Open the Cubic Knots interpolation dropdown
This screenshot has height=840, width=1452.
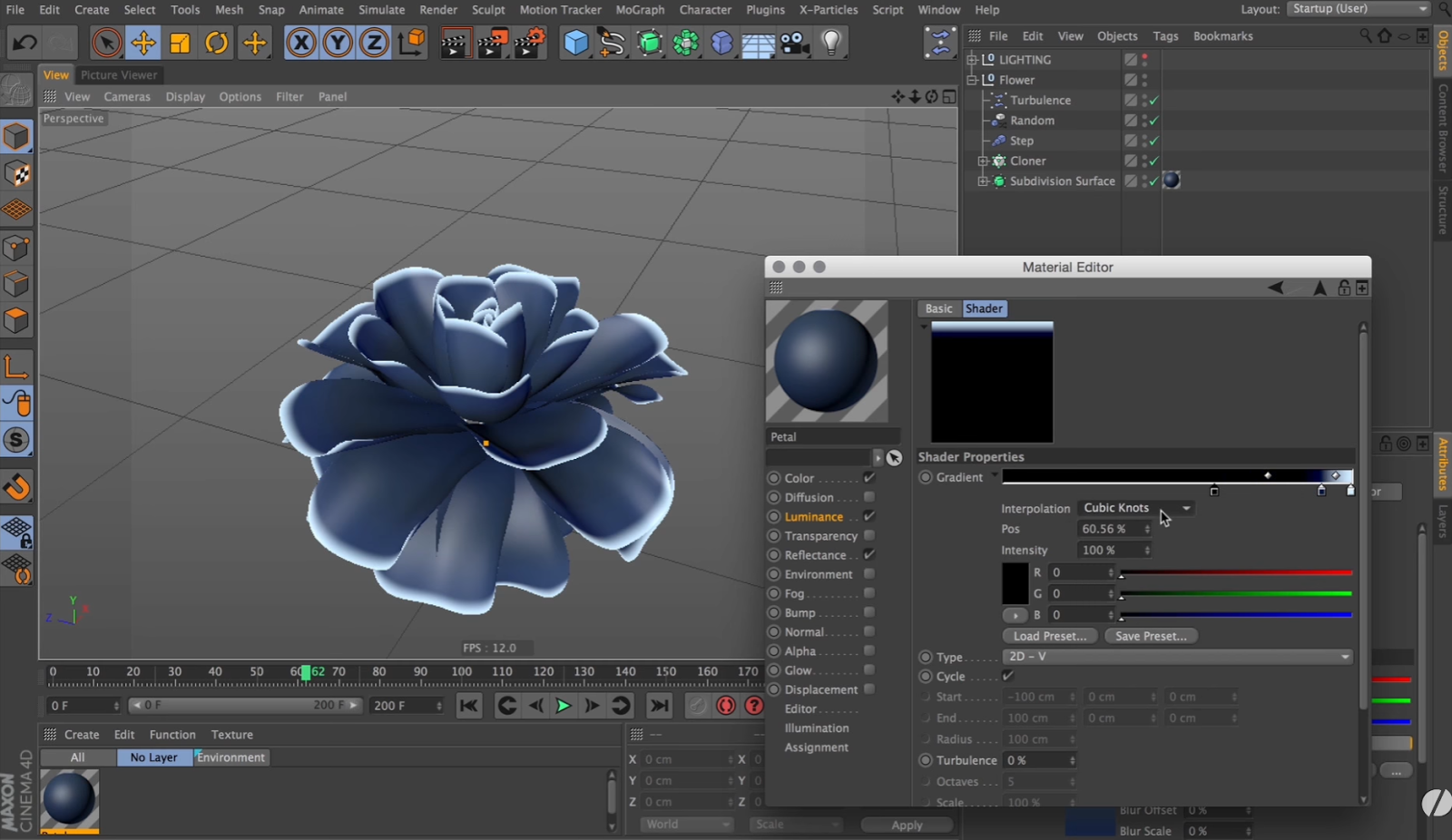coord(1134,508)
